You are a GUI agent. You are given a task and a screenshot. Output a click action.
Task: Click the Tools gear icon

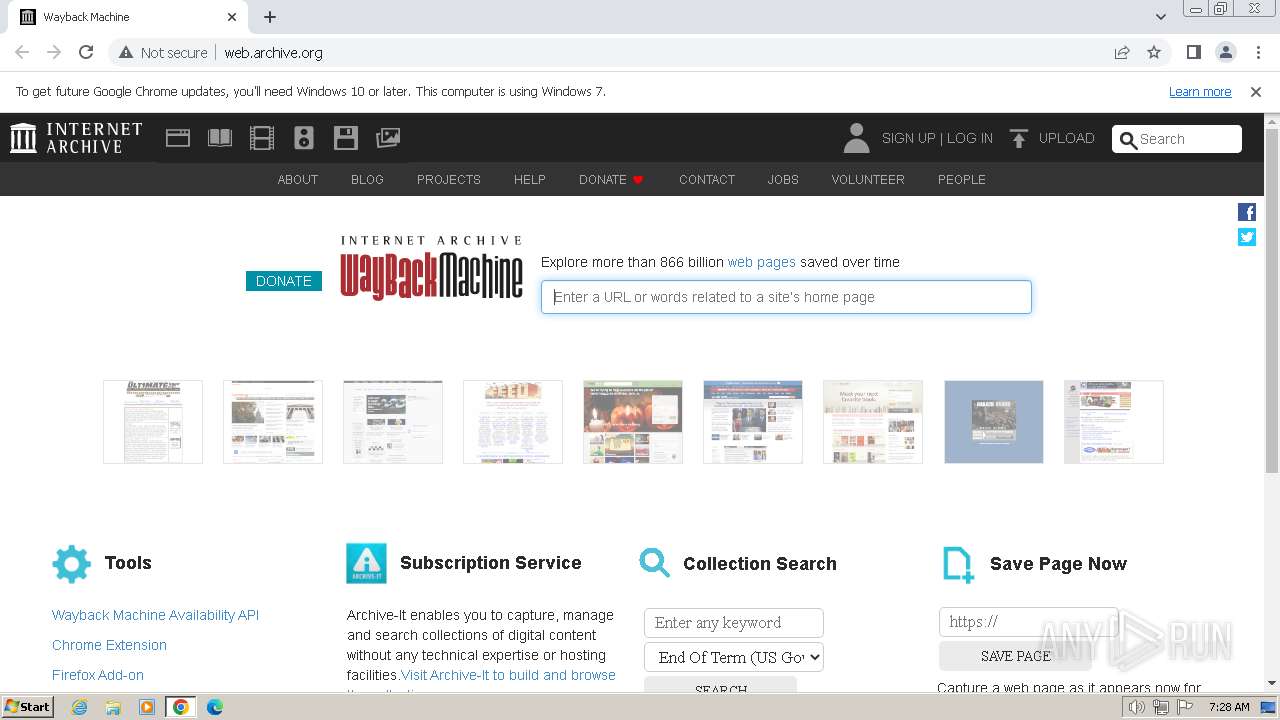coord(71,564)
